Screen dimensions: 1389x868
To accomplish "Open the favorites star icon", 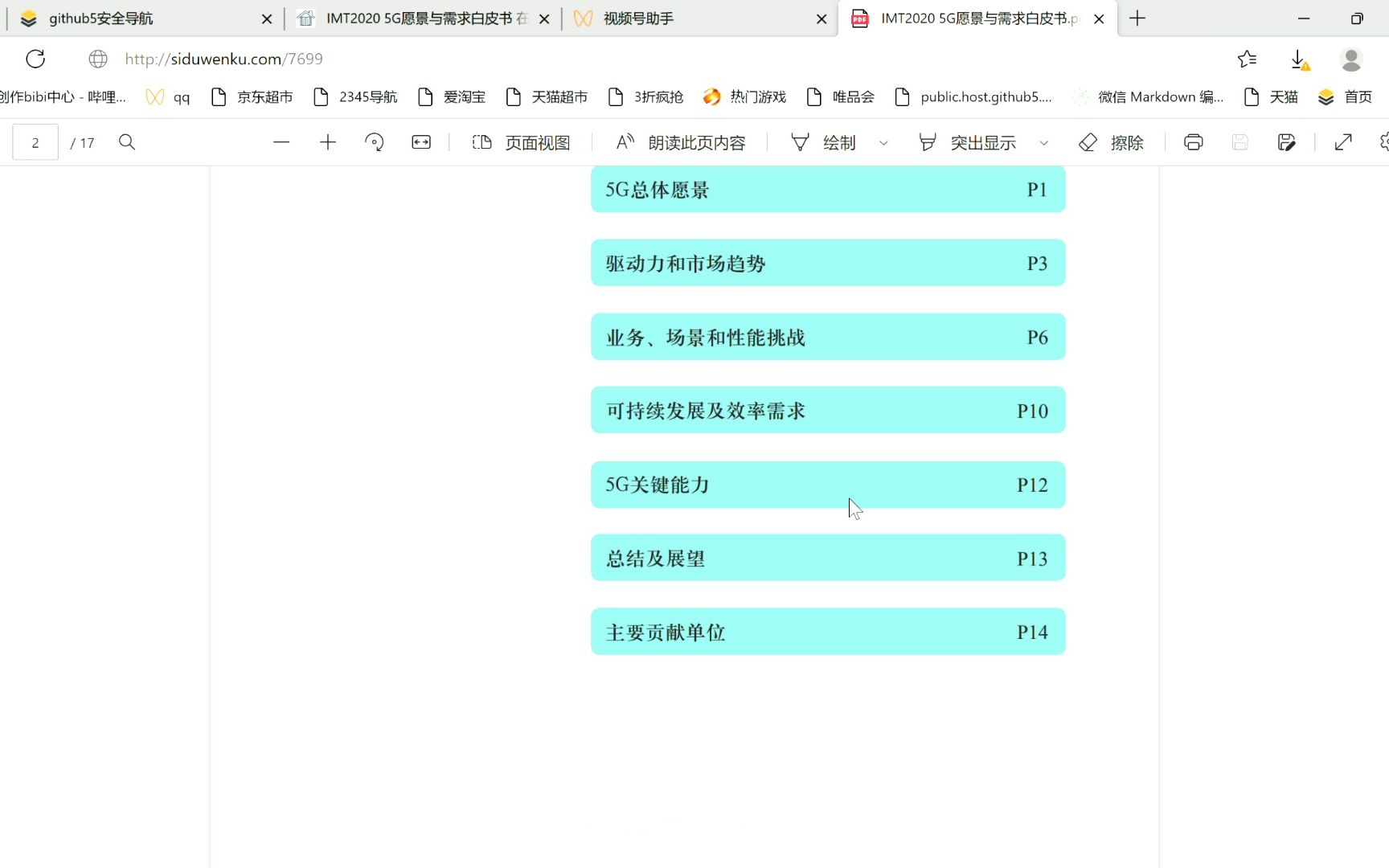I will click(1248, 59).
